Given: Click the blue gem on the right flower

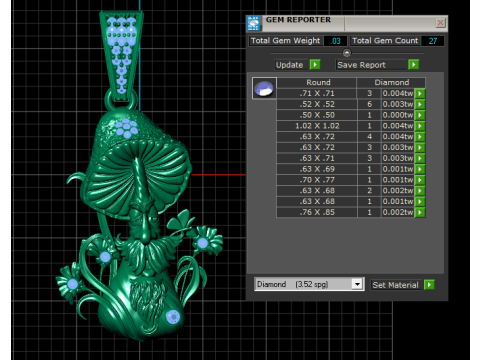Looking at the screenshot, I should (x=203, y=243).
